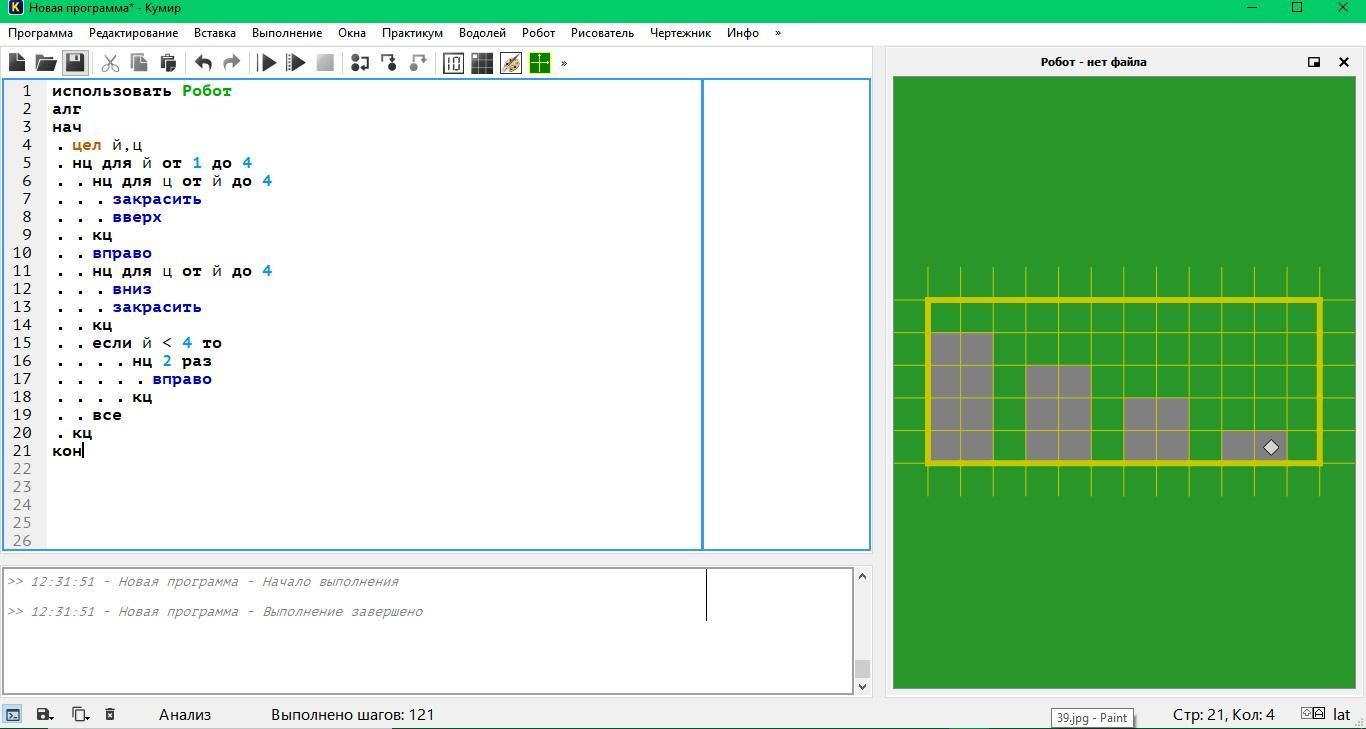The width and height of the screenshot is (1366, 729).
Task: Expand the toolbar overflow chevron
Action: tap(564, 63)
